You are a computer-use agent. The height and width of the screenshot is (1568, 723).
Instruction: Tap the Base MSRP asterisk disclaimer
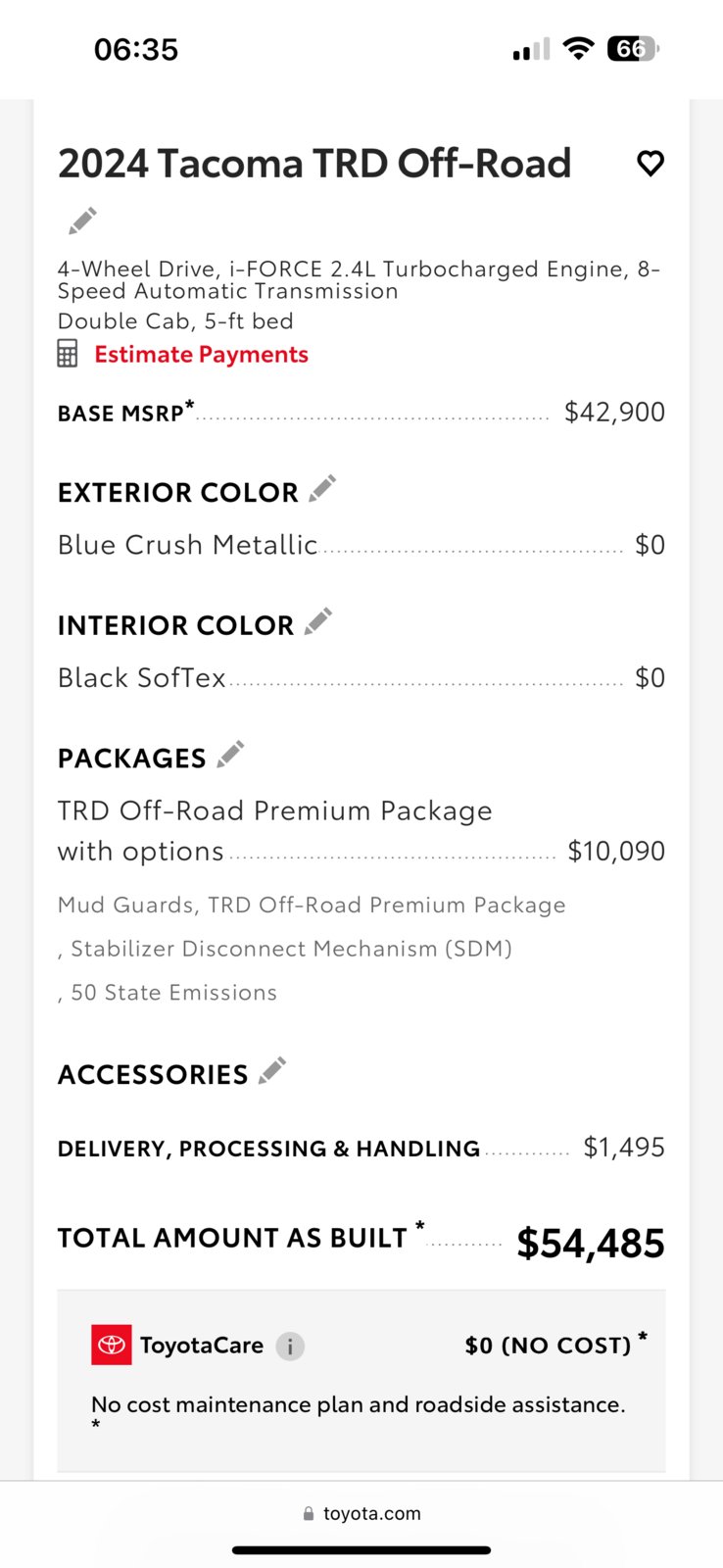[189, 404]
